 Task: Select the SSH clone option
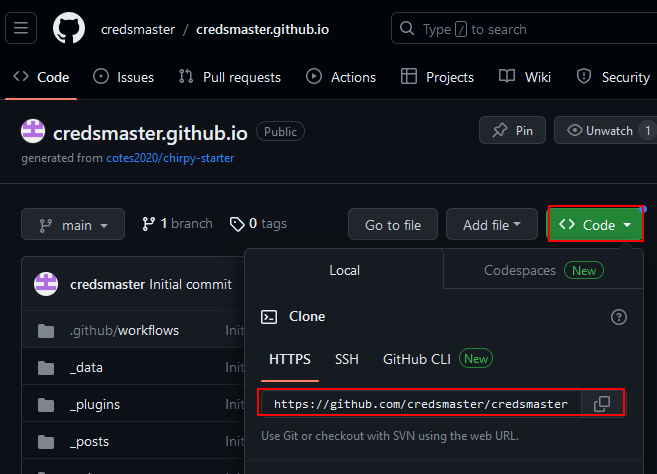(x=347, y=360)
